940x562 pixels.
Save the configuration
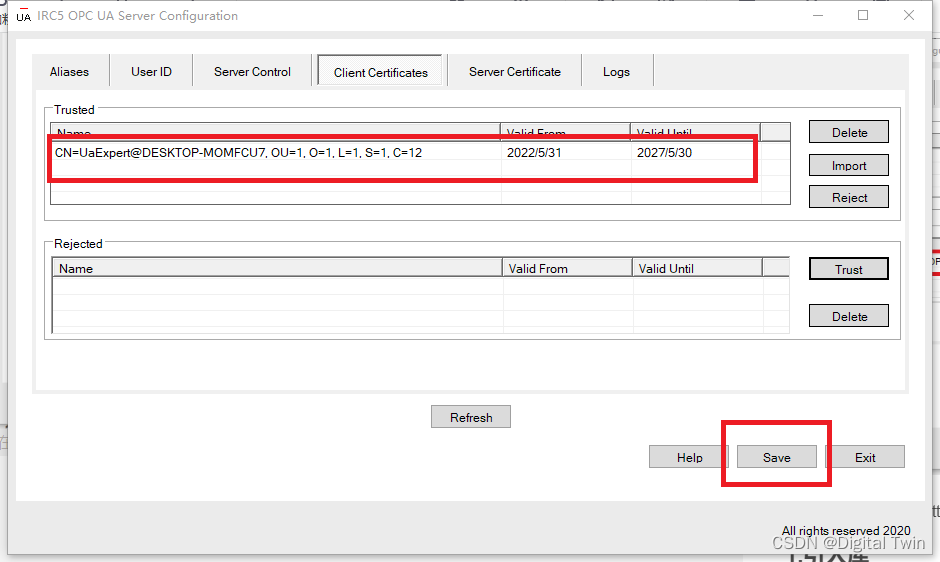[776, 457]
